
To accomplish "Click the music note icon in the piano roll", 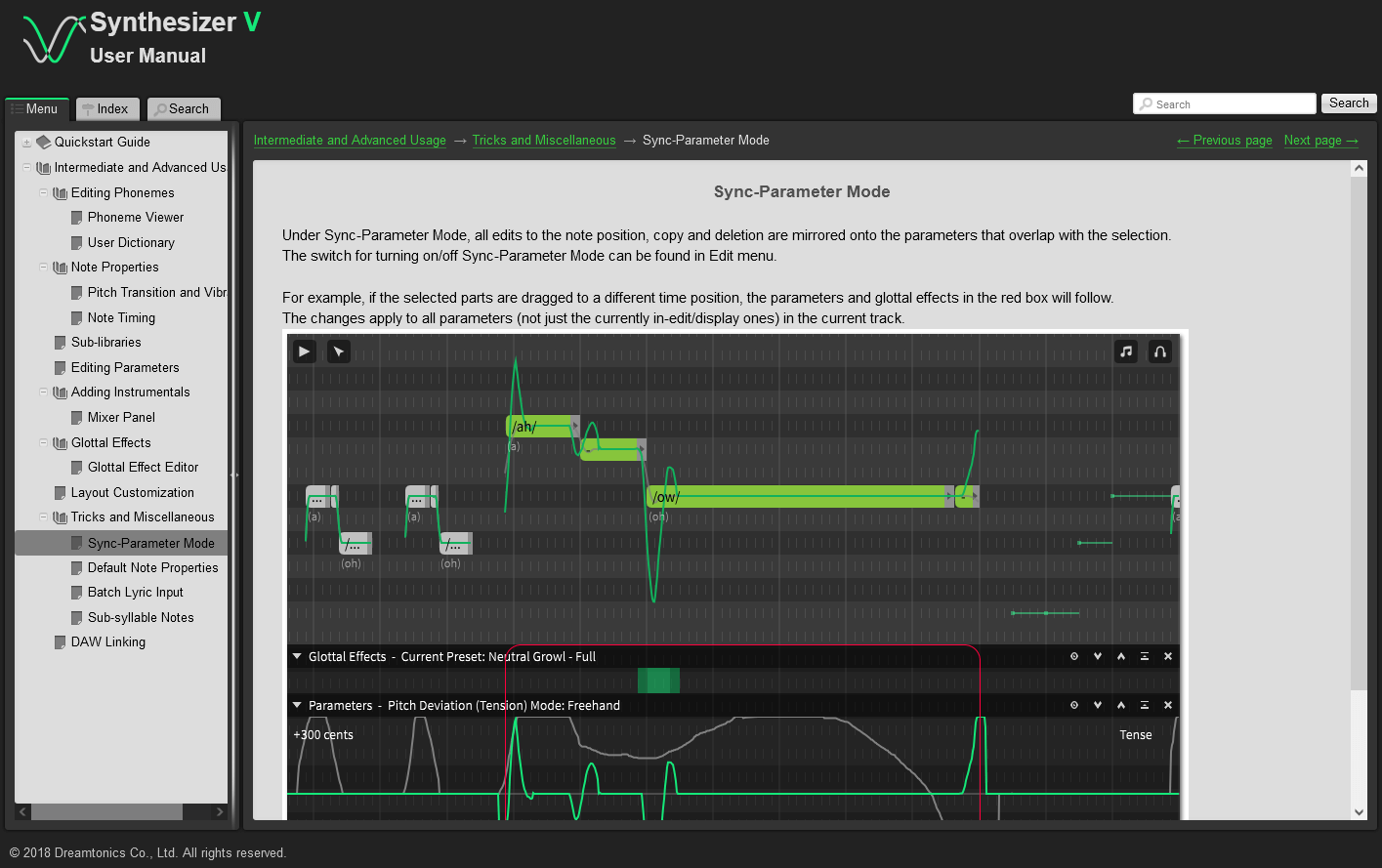I will click(x=1126, y=351).
